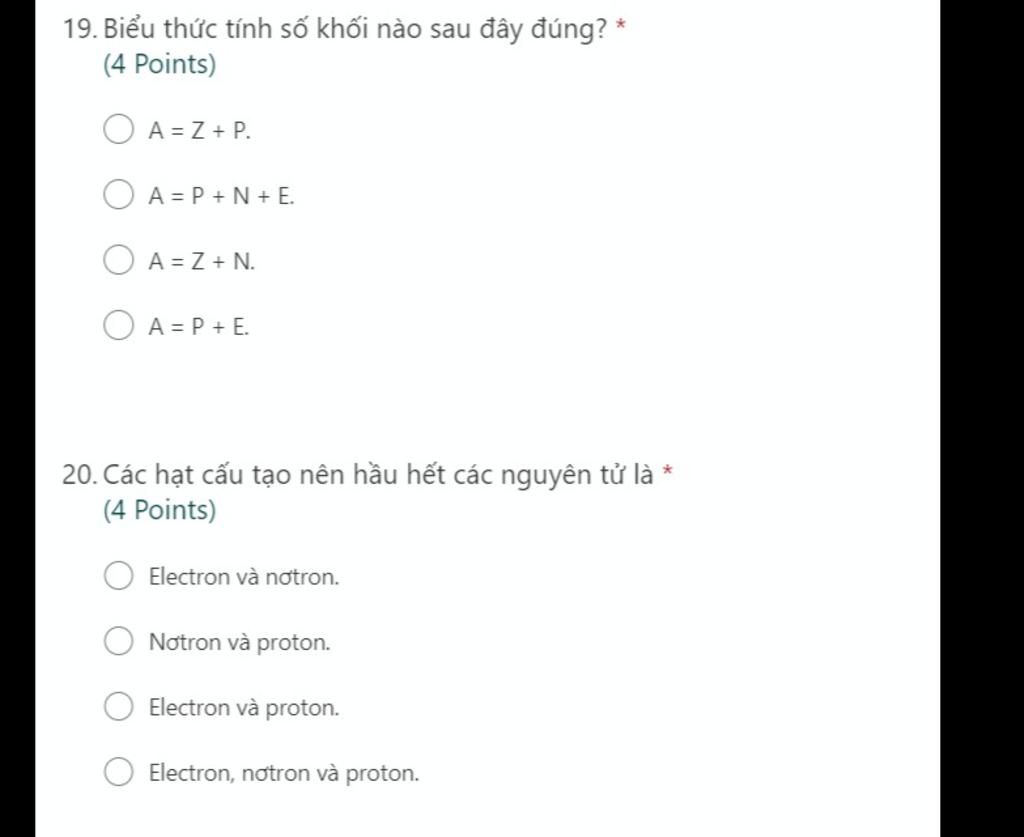The height and width of the screenshot is (837, 1024).
Task: Click the '(4 Points)' text under question 20
Action: (159, 511)
